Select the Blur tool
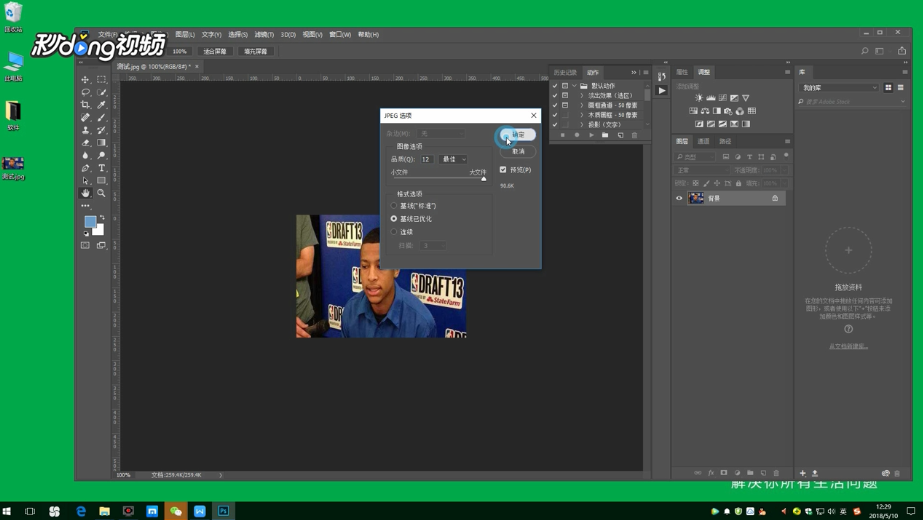 pos(85,155)
